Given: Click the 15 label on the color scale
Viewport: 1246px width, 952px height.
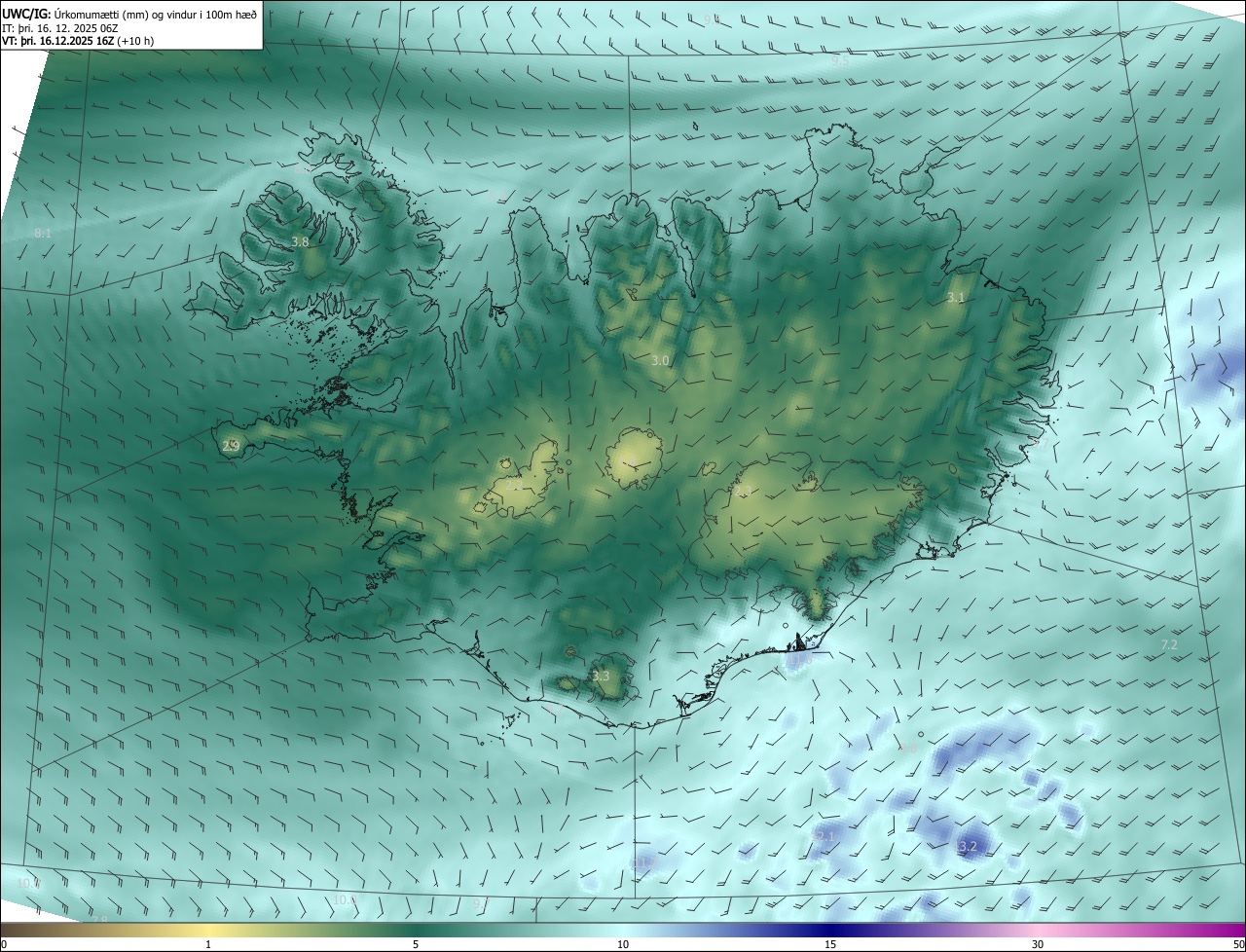Looking at the screenshot, I should [x=830, y=944].
